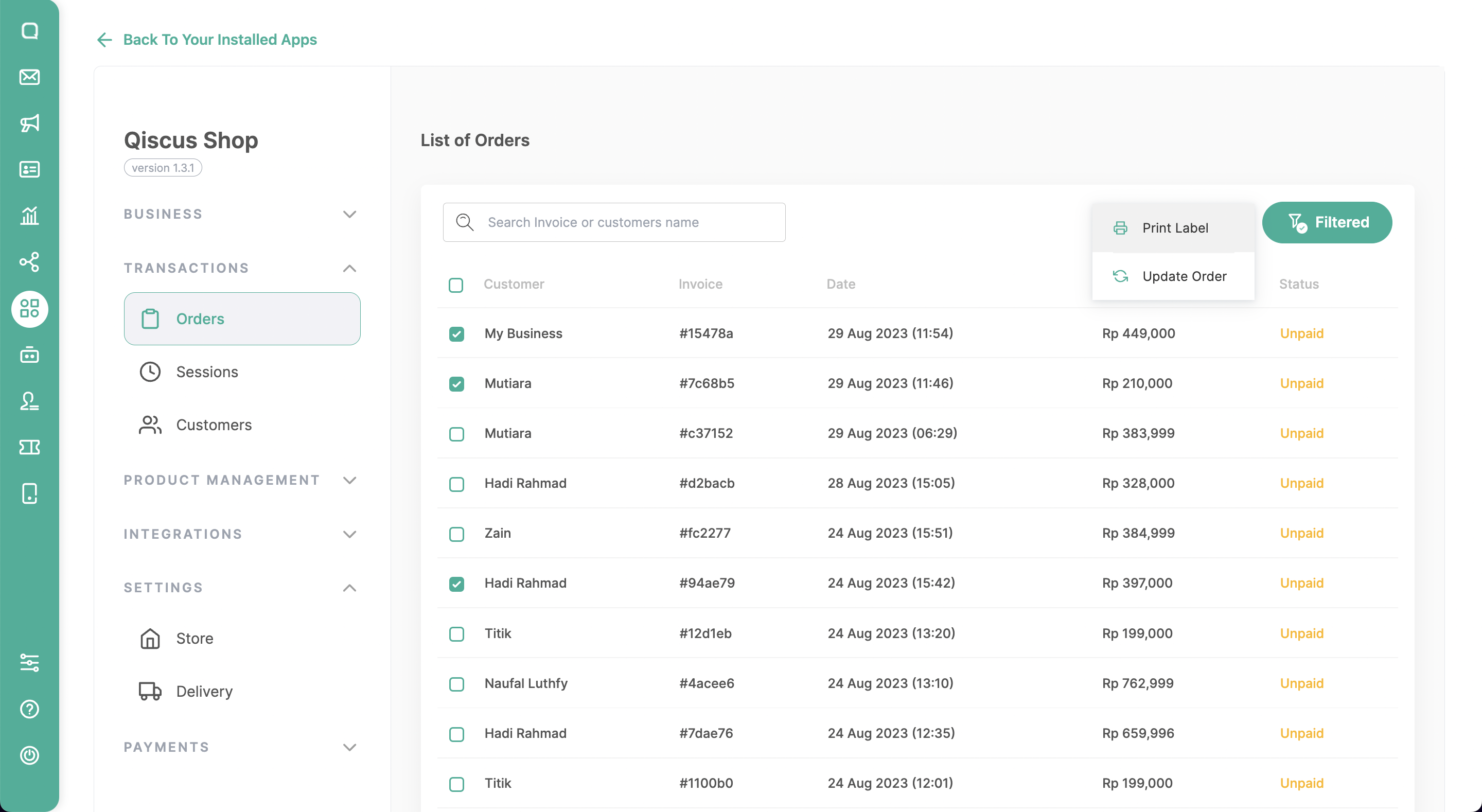Click the integrations share-nodes icon
The width and height of the screenshot is (1482, 812).
29,262
